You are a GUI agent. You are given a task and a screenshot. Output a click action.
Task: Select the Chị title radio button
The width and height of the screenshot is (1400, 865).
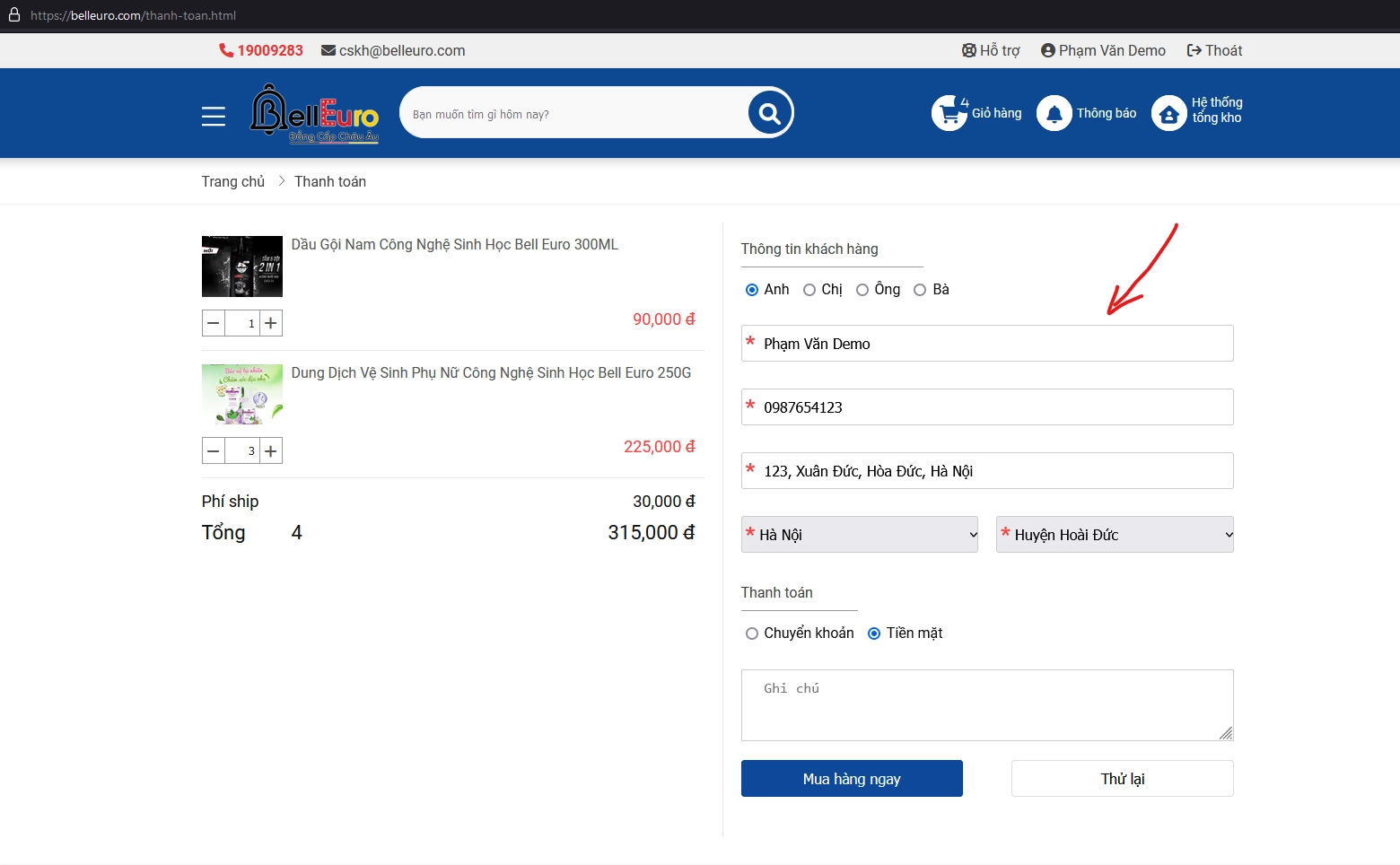pyautogui.click(x=809, y=290)
